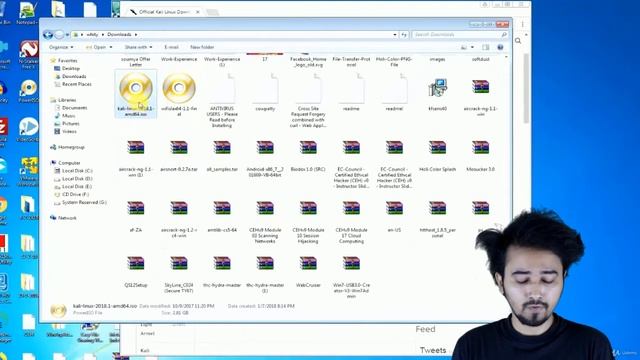The image size is (640, 360).
Task: Refresh the Downloads folder view
Action: [x=404, y=35]
